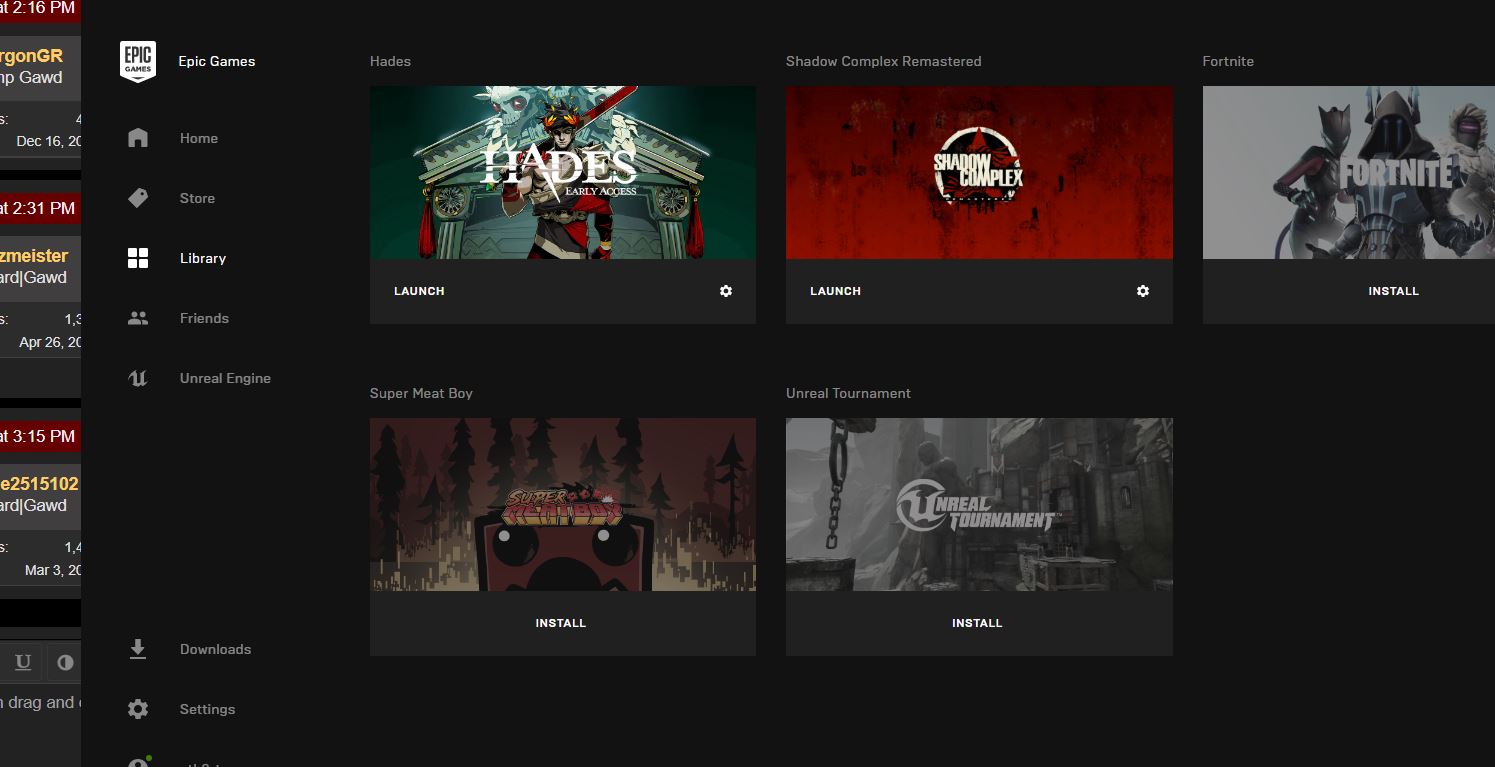The height and width of the screenshot is (767, 1495).
Task: Click the Unreal Tournament cover image
Action: pos(978,504)
